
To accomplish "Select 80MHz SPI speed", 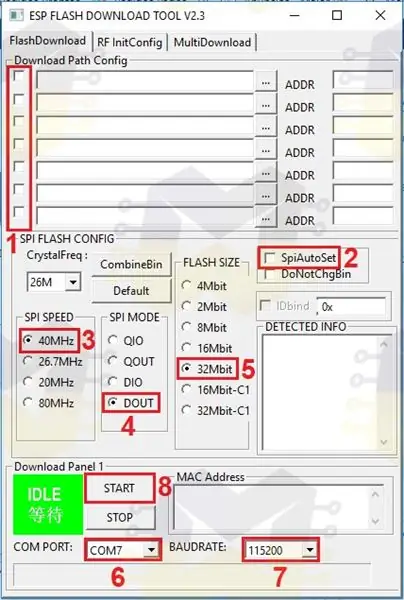I will 28,402.
